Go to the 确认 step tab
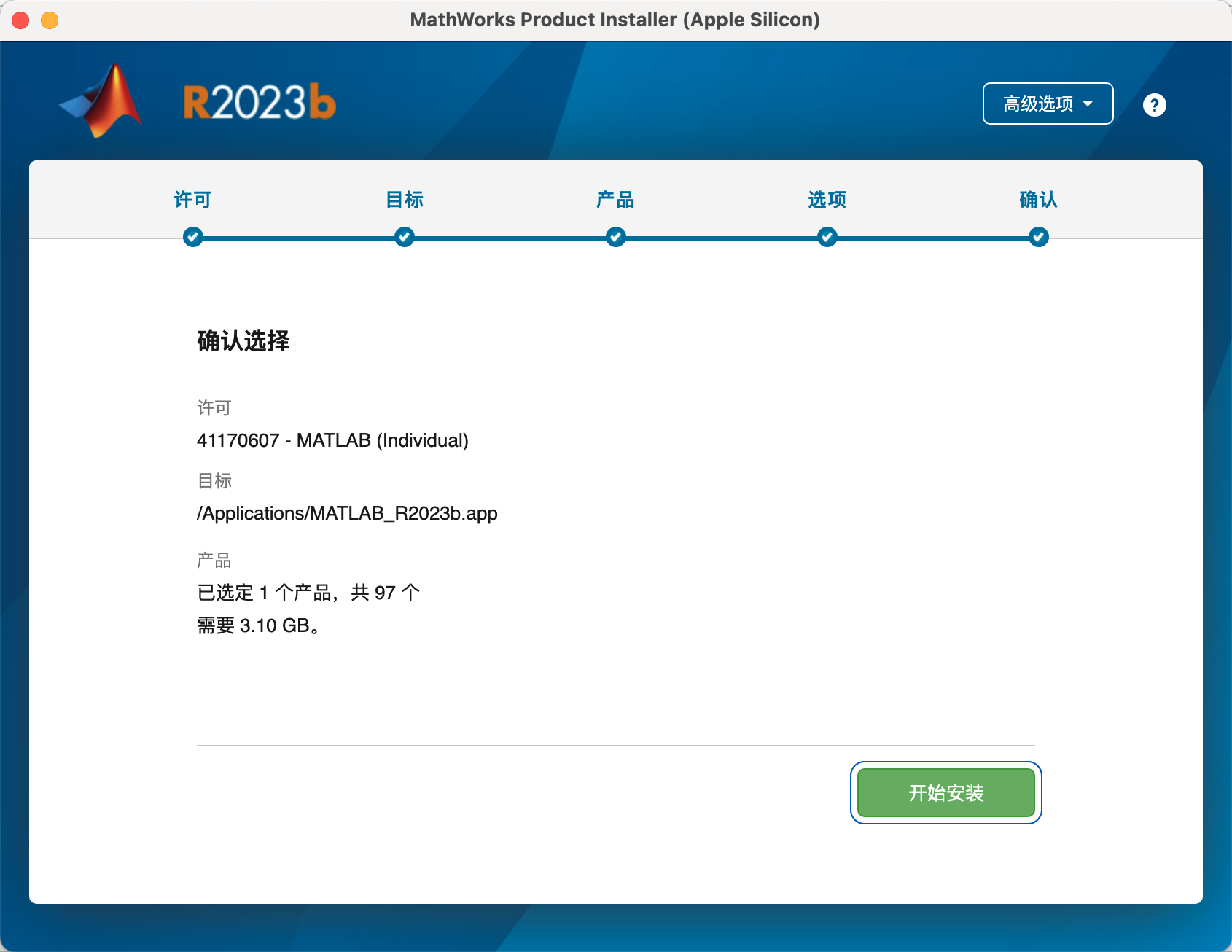Viewport: 1232px width, 952px height. click(1039, 200)
